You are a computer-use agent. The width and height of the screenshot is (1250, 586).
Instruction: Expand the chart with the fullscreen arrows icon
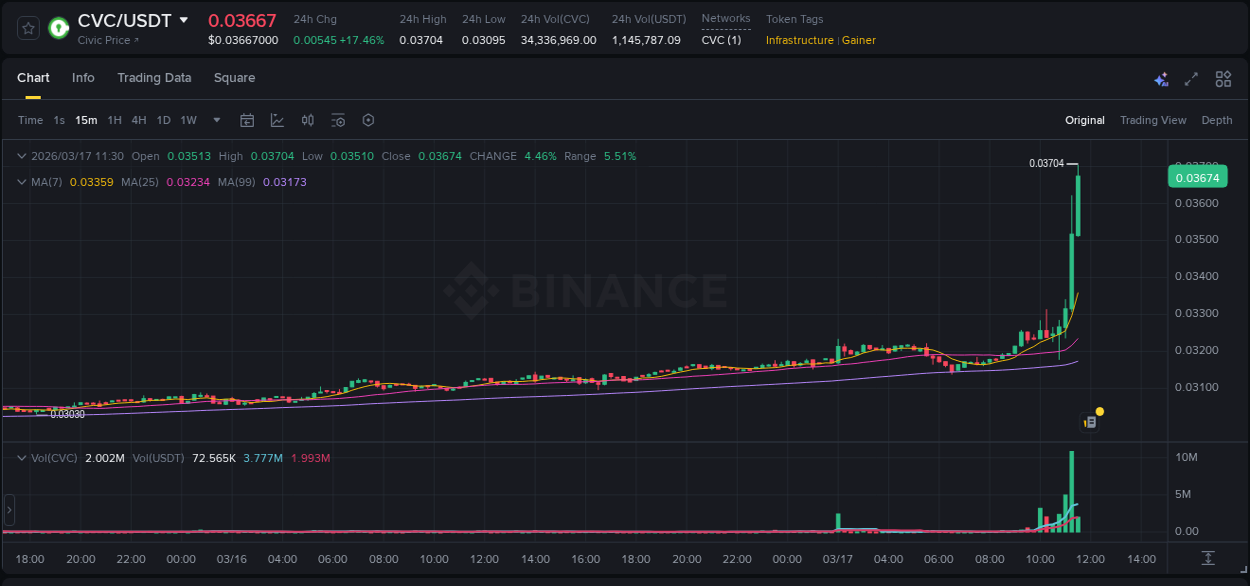[1192, 78]
